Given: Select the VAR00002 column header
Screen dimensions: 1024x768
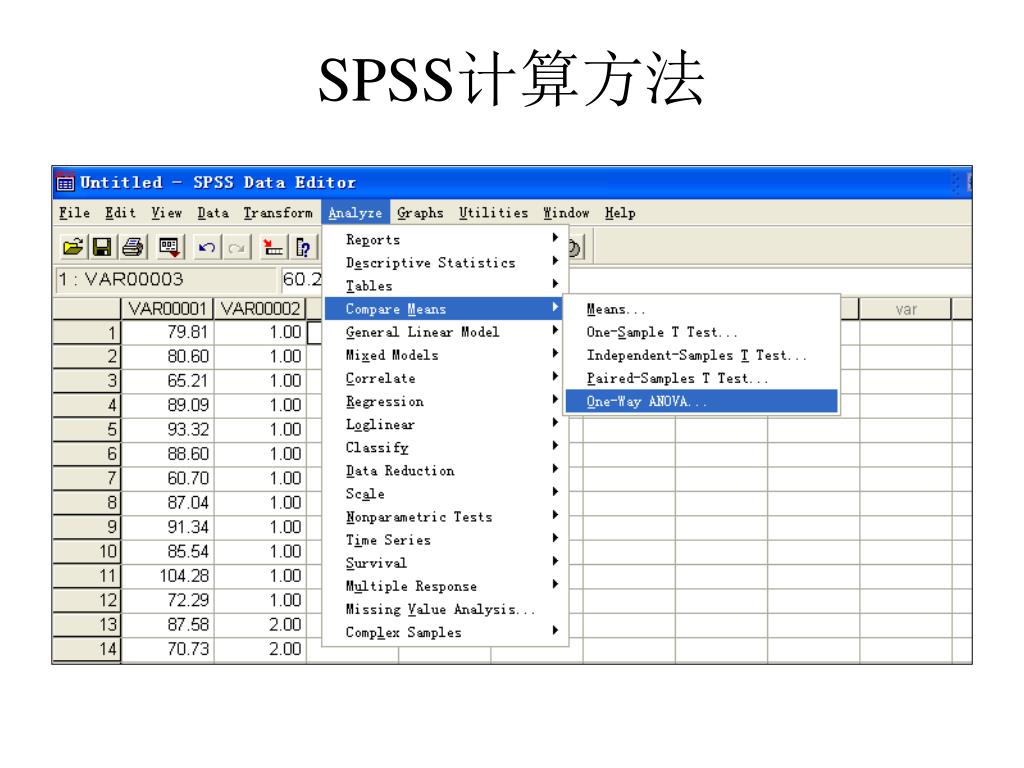Looking at the screenshot, I should [x=261, y=308].
